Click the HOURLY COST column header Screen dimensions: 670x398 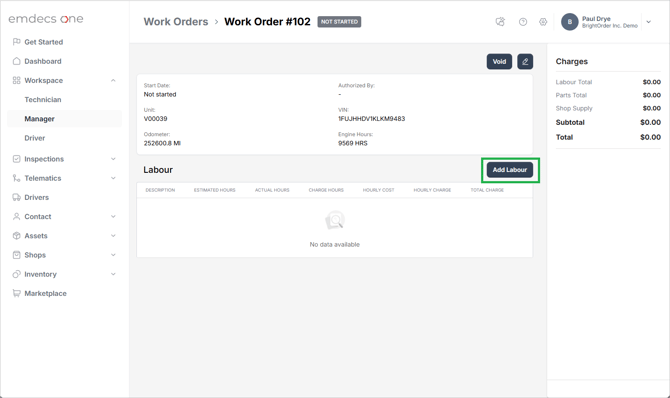[379, 190]
